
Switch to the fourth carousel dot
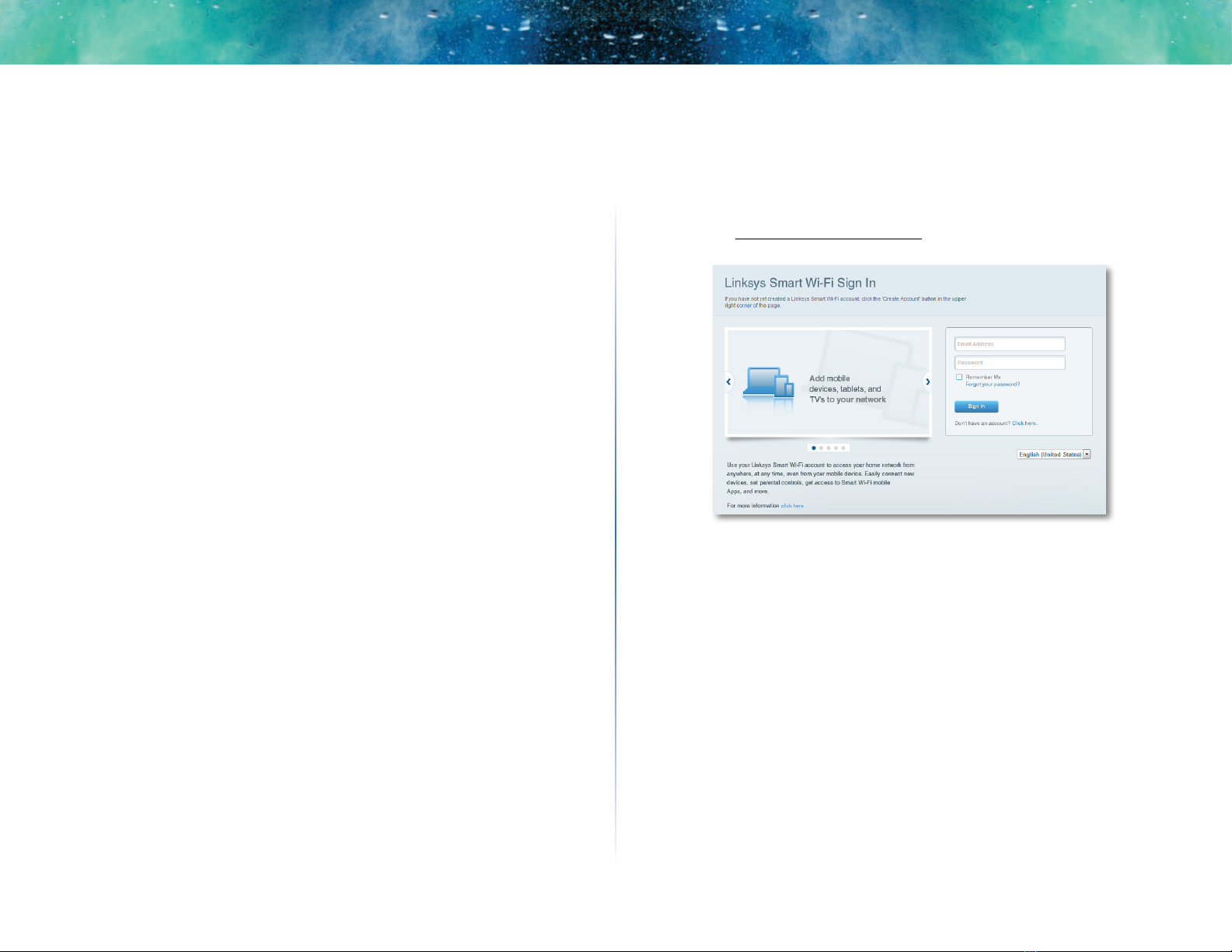click(x=836, y=448)
